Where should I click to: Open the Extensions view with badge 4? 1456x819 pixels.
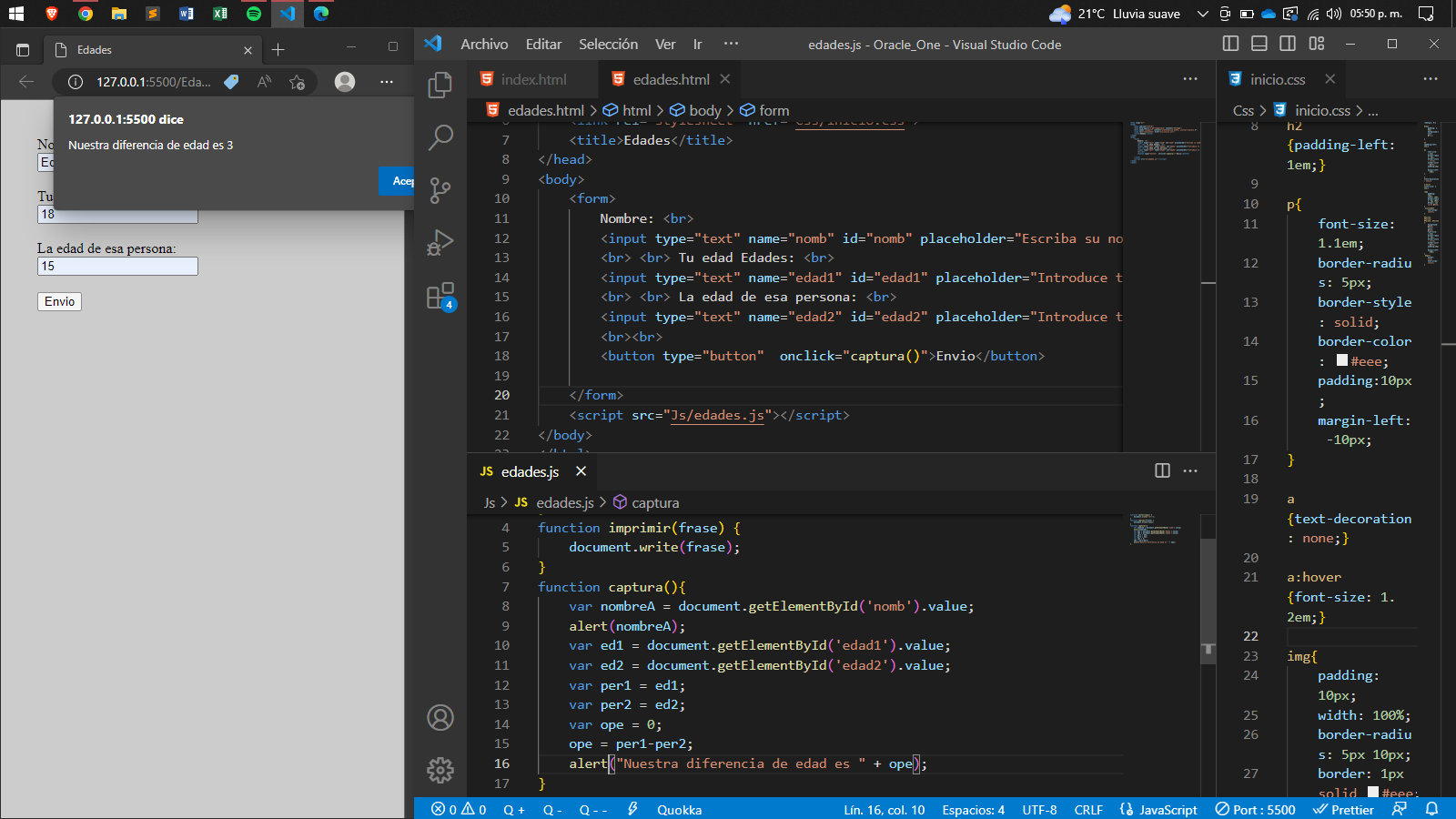(x=440, y=296)
